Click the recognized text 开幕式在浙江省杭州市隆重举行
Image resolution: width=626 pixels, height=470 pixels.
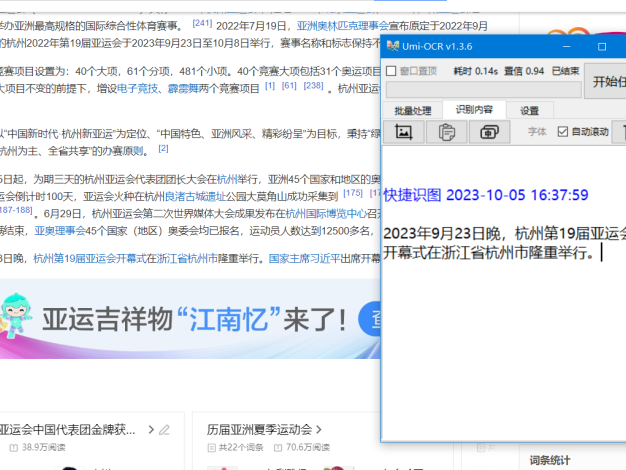click(489, 252)
